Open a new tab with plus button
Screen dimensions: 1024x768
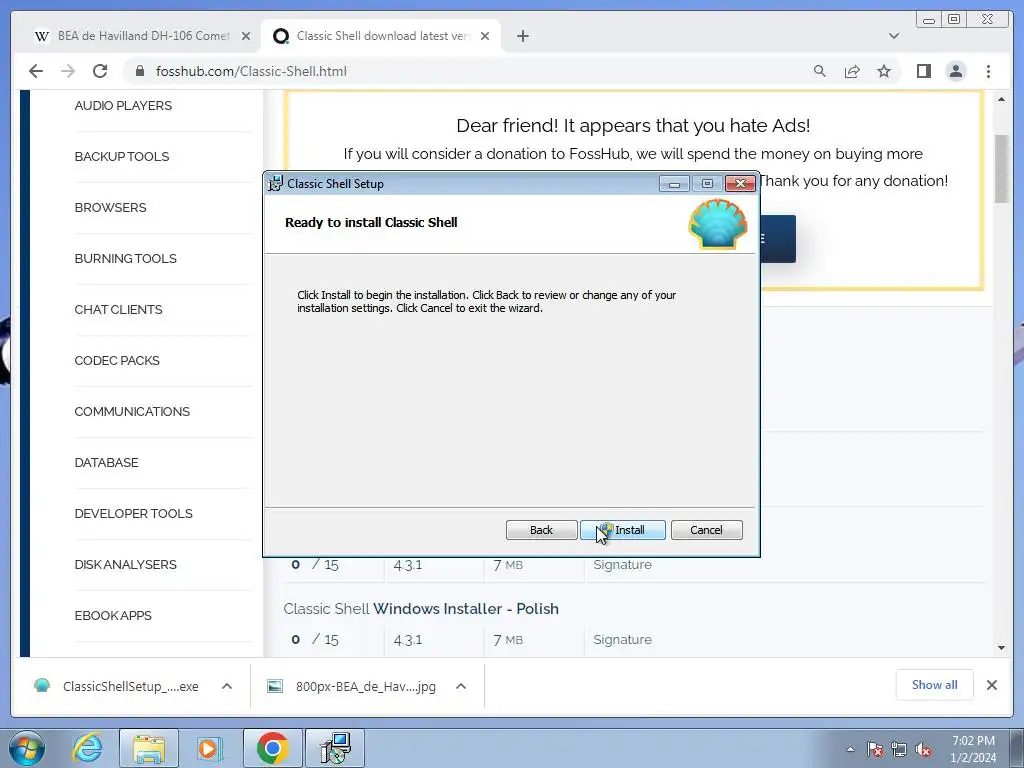pos(522,36)
